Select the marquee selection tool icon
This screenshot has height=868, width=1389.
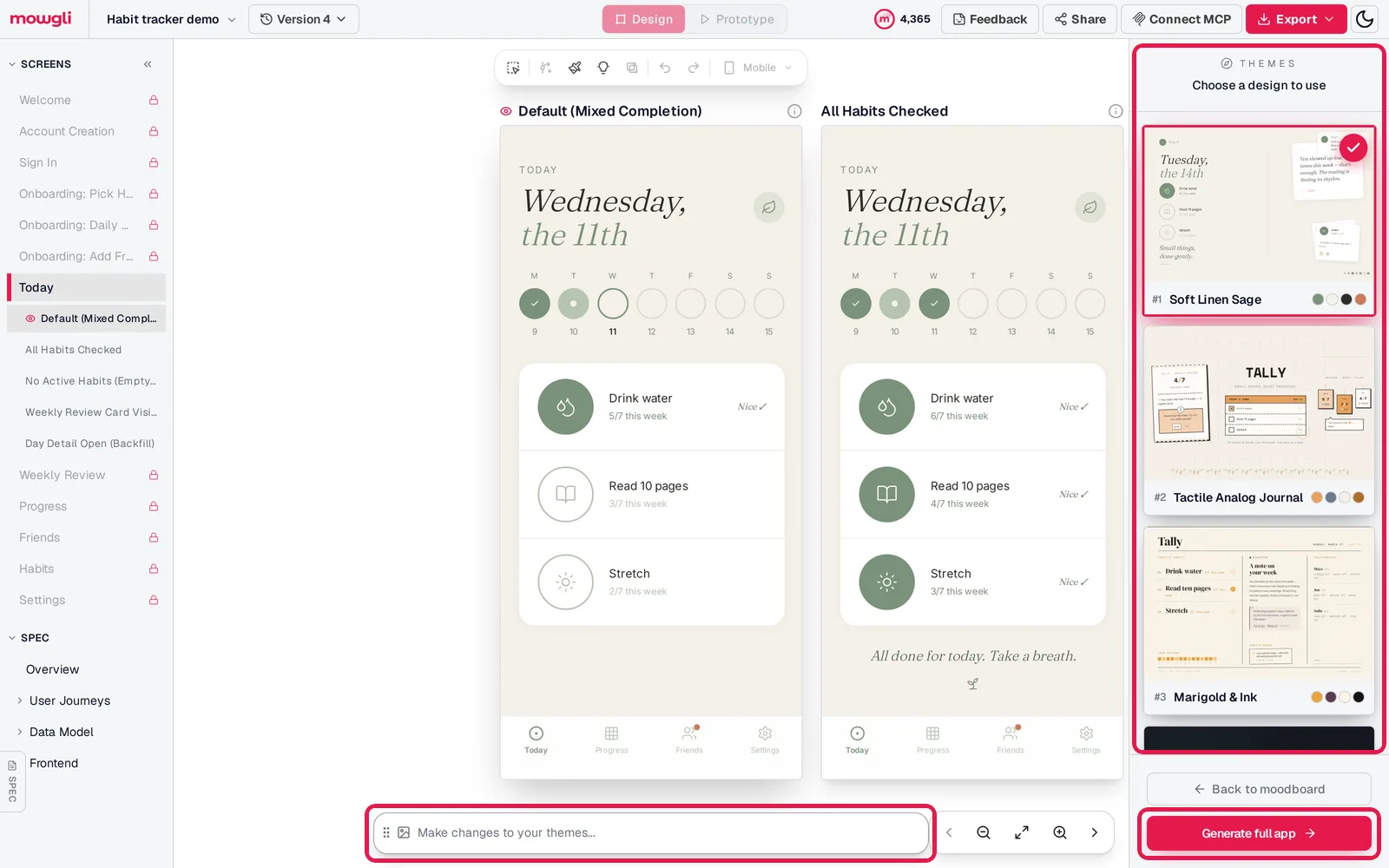pyautogui.click(x=513, y=68)
